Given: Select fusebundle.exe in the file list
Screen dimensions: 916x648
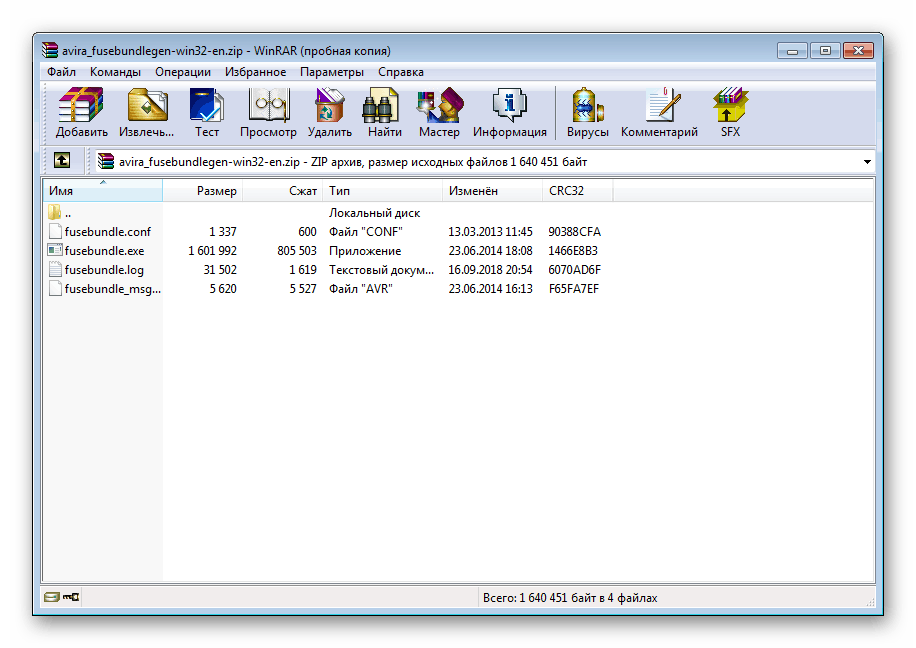Looking at the screenshot, I should [x=103, y=251].
